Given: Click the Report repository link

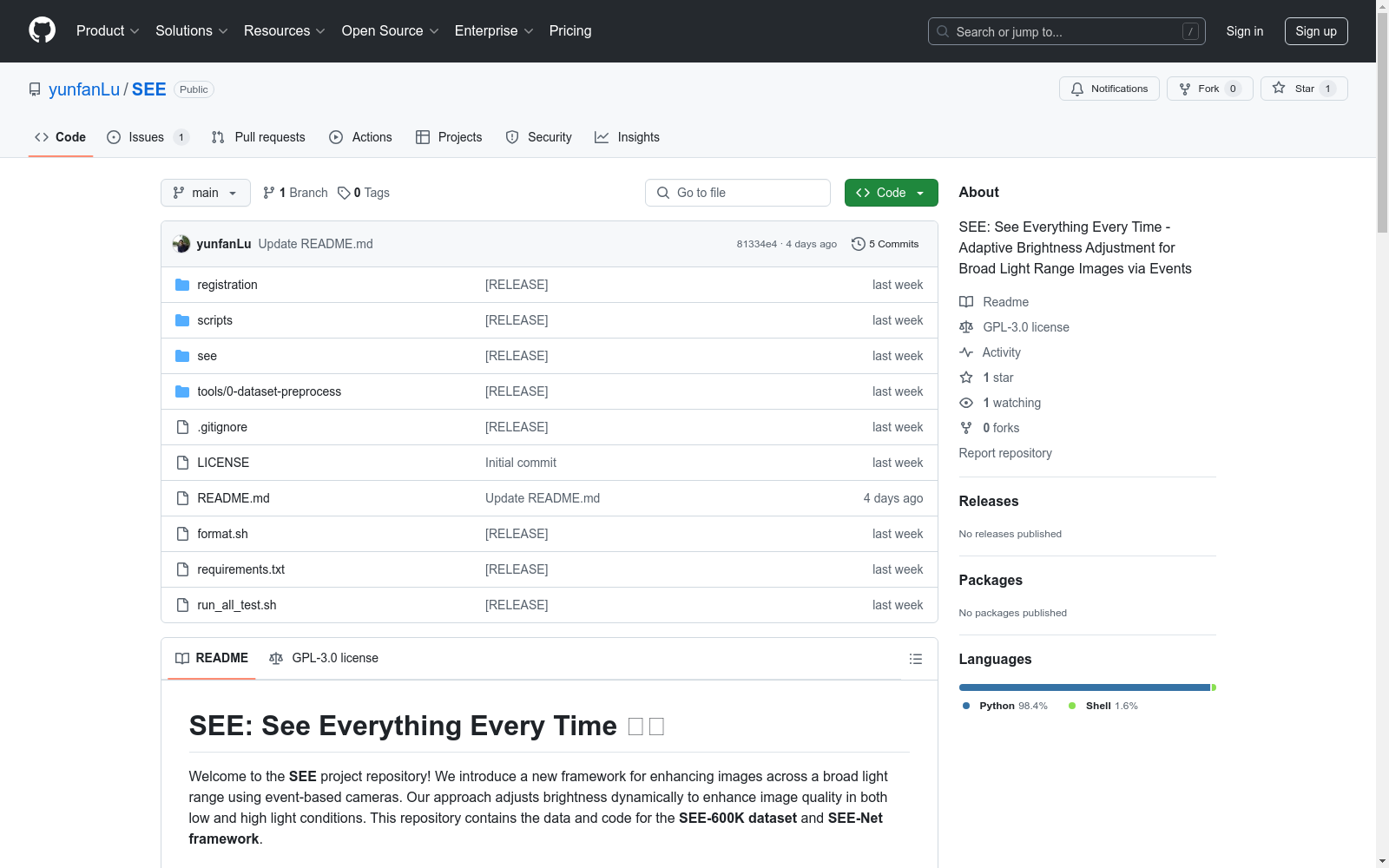Looking at the screenshot, I should pos(1005,453).
